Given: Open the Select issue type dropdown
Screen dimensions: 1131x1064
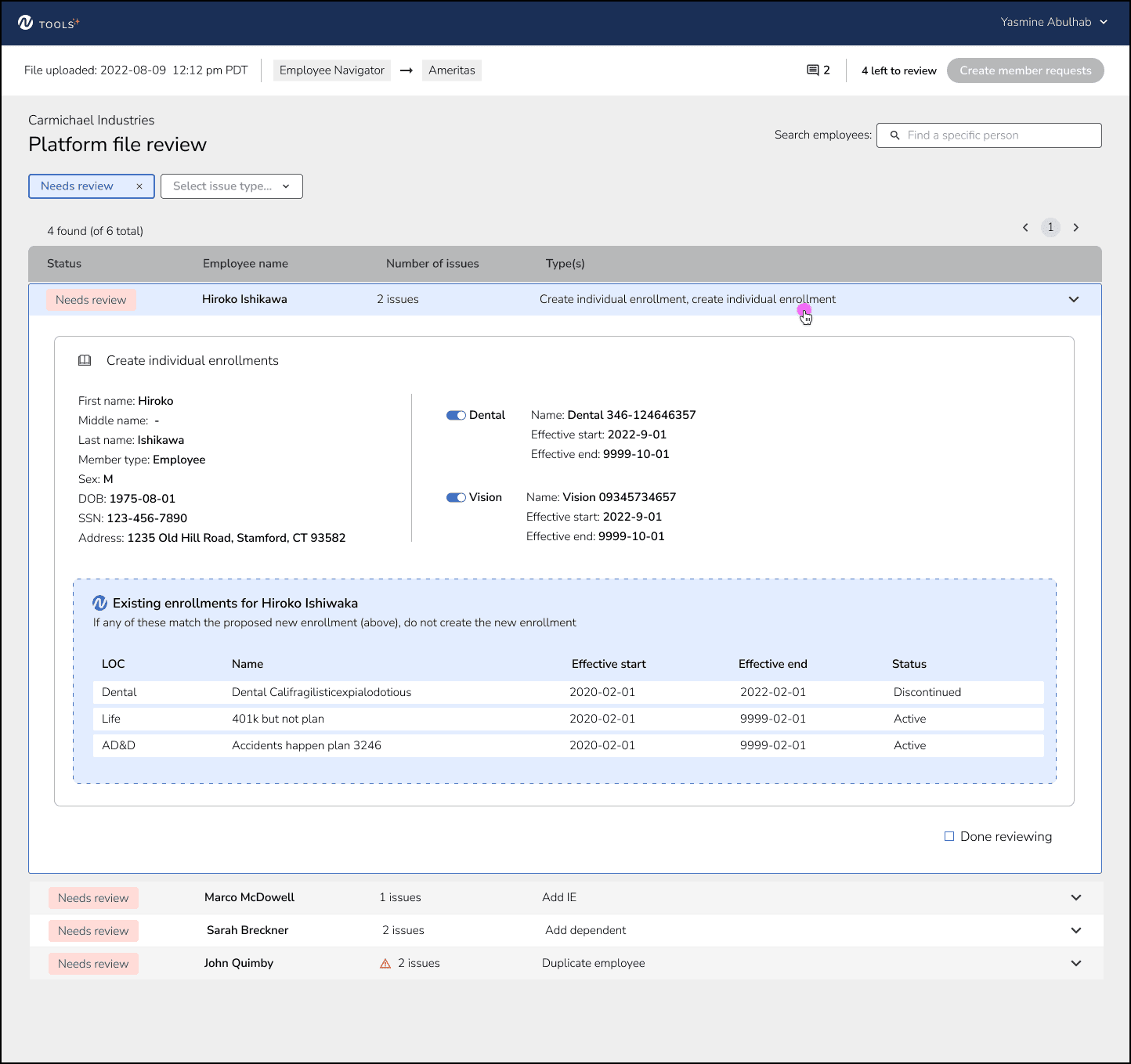Looking at the screenshot, I should (x=232, y=186).
